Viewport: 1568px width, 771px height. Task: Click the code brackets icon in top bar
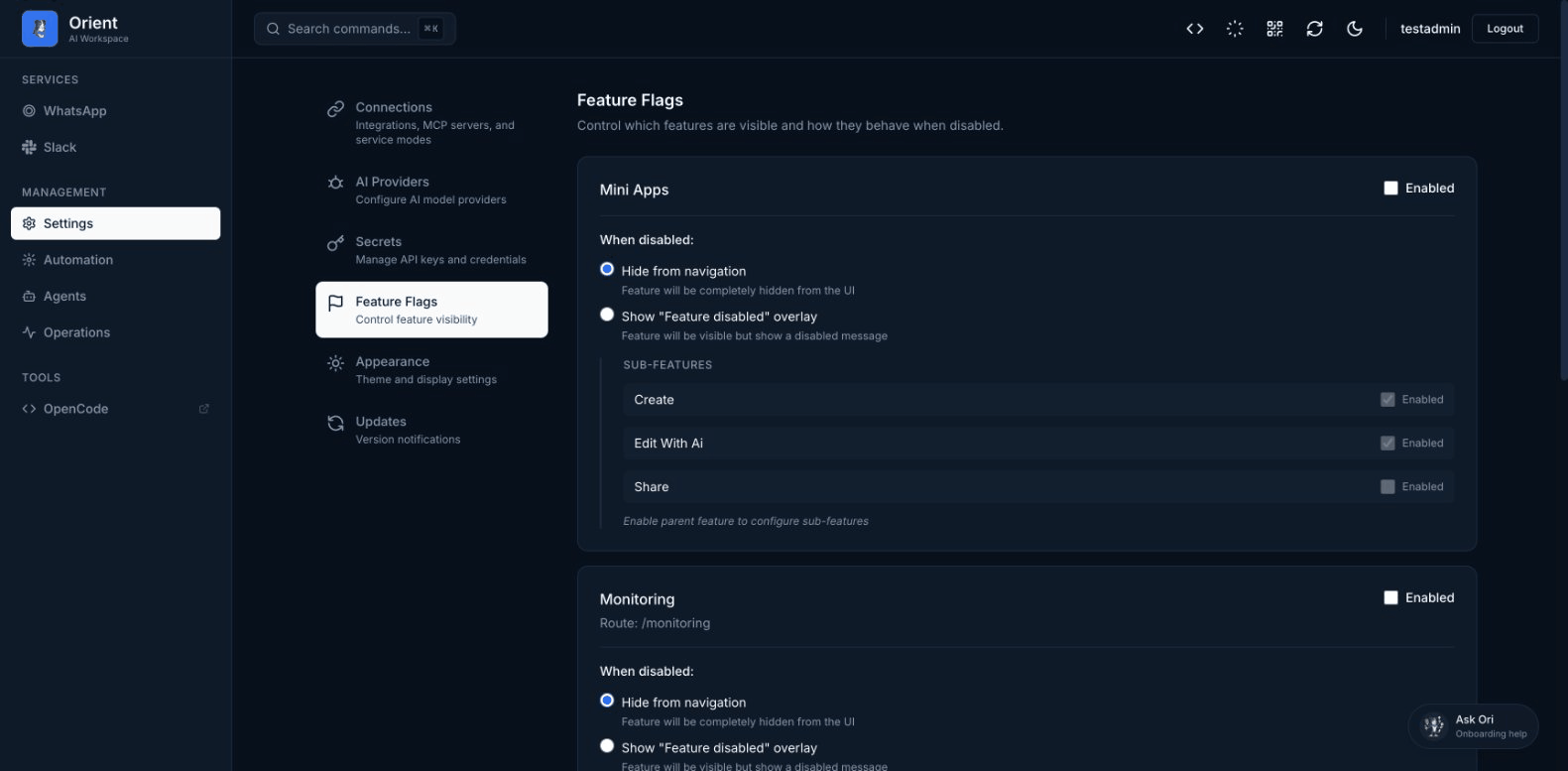[1194, 29]
